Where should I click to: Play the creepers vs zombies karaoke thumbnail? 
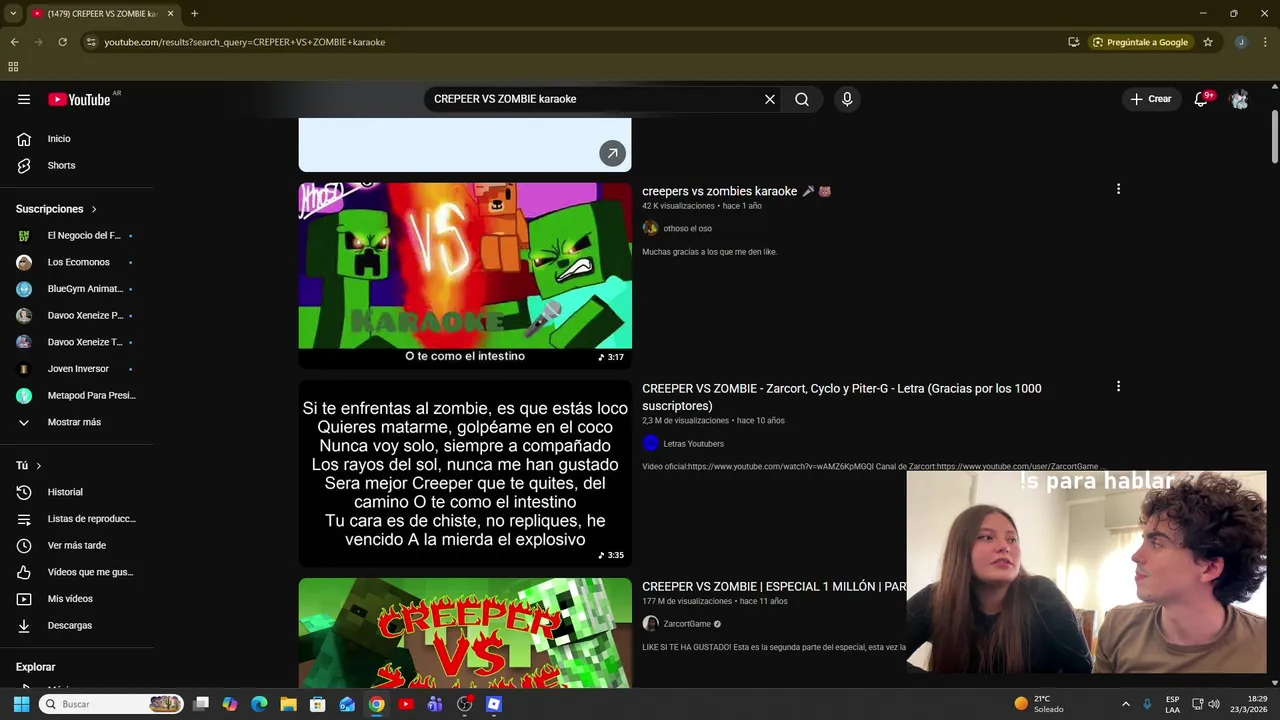coord(465,275)
